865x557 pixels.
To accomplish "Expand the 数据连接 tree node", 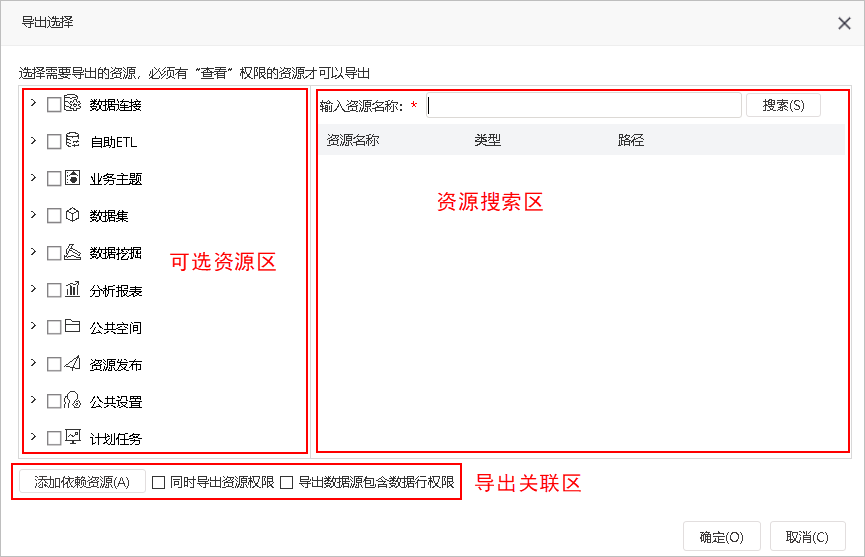I will point(34,103).
